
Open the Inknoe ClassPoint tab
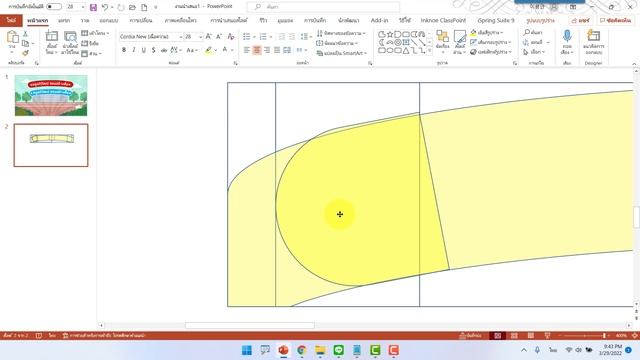point(443,20)
